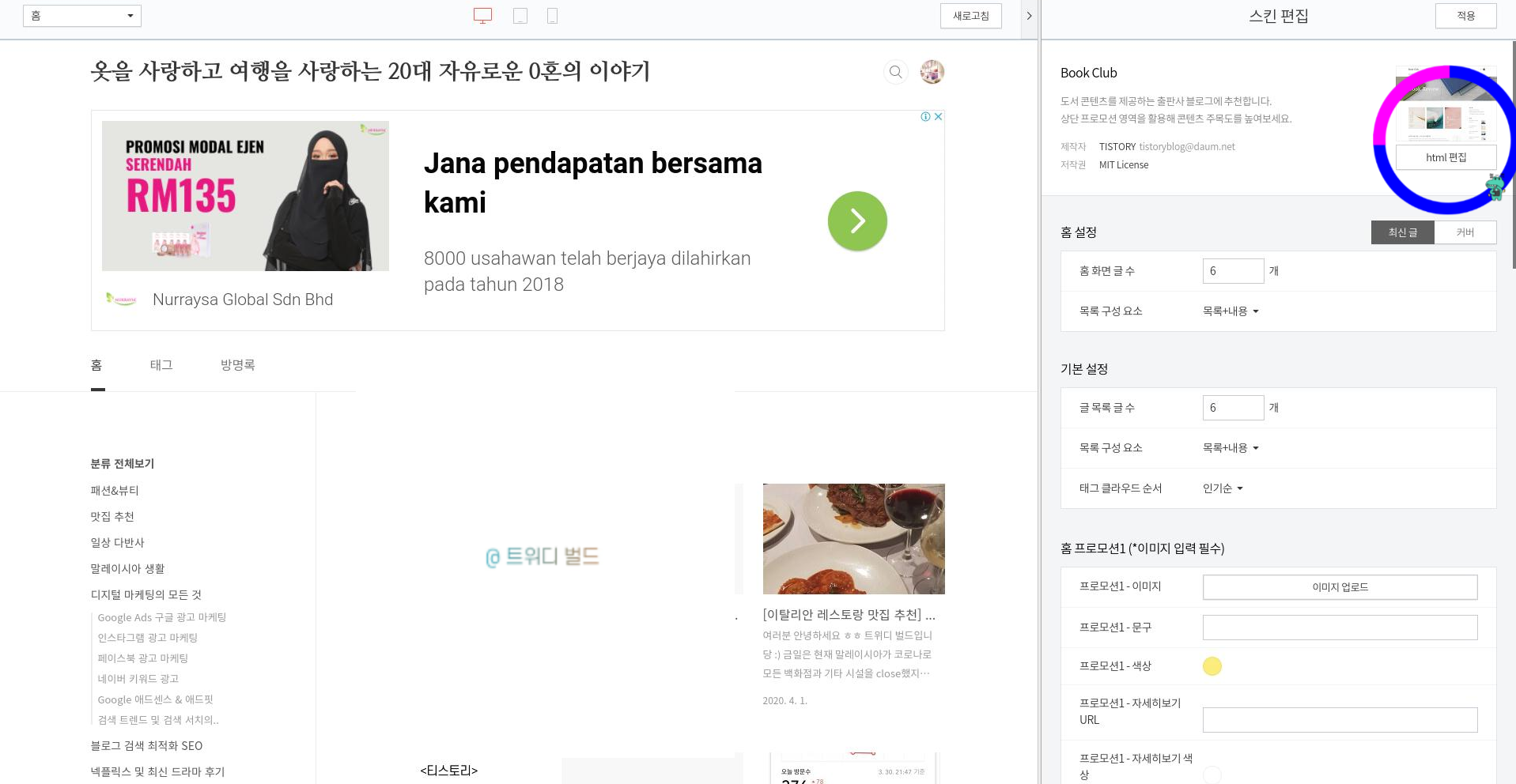Image resolution: width=1516 pixels, height=784 pixels.
Task: Click 이미지 업로드 for promotion 1
Action: tap(1340, 587)
